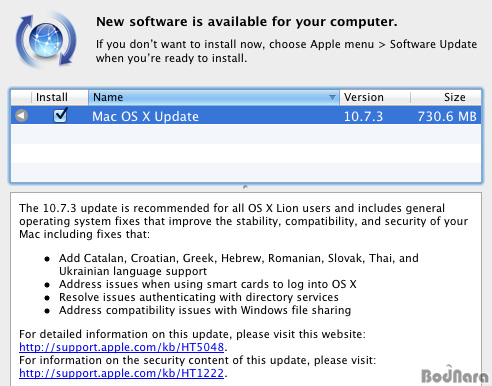The image size is (492, 386).
Task: Click the split pane divider handle
Action: coord(245,187)
